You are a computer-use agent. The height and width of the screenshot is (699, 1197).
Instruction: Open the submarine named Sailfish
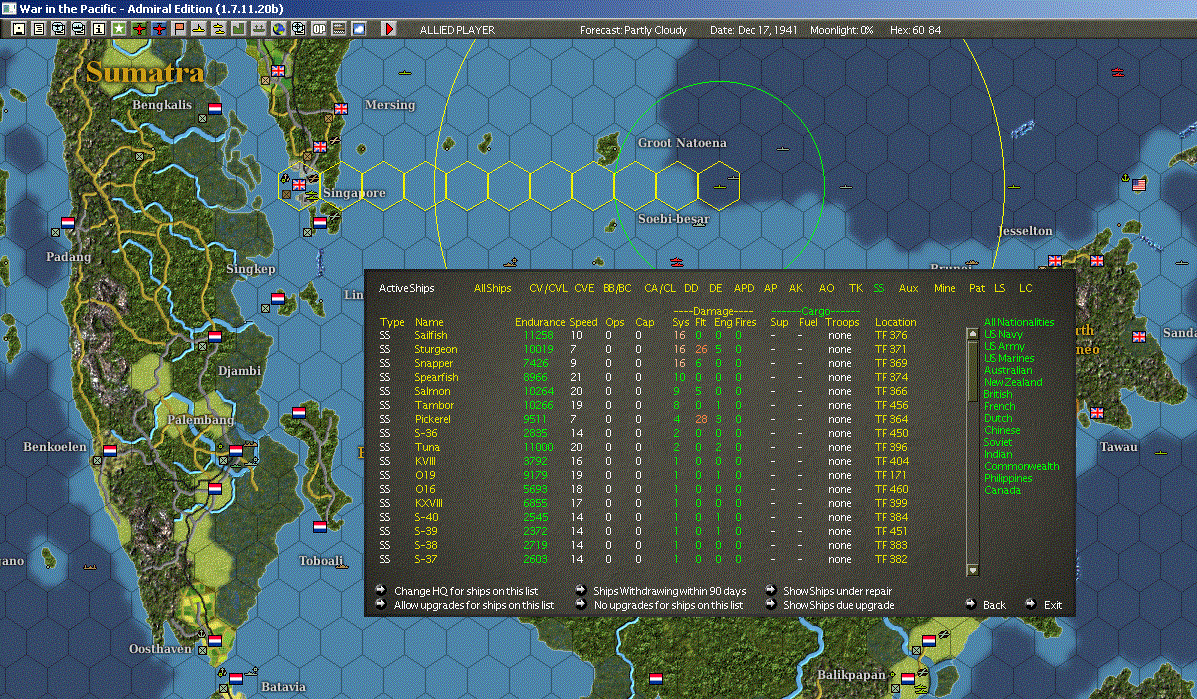(431, 335)
